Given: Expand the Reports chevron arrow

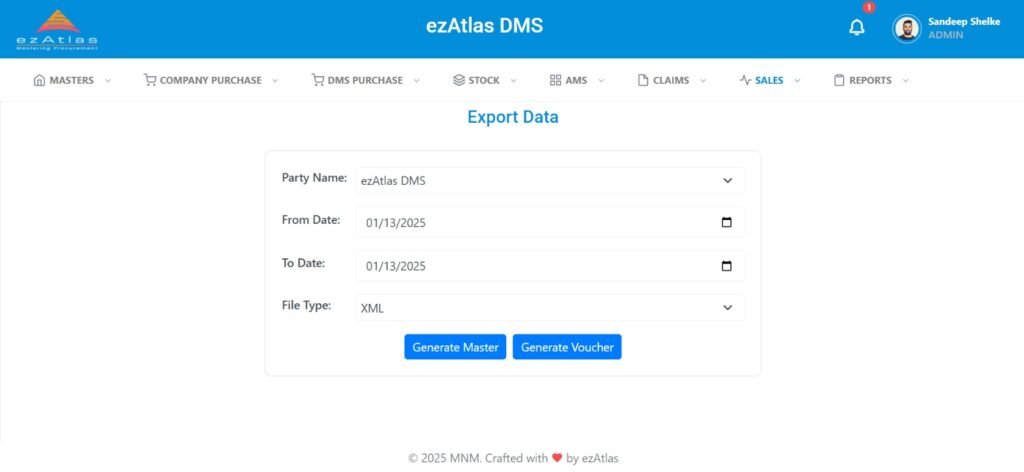Looking at the screenshot, I should (905, 81).
